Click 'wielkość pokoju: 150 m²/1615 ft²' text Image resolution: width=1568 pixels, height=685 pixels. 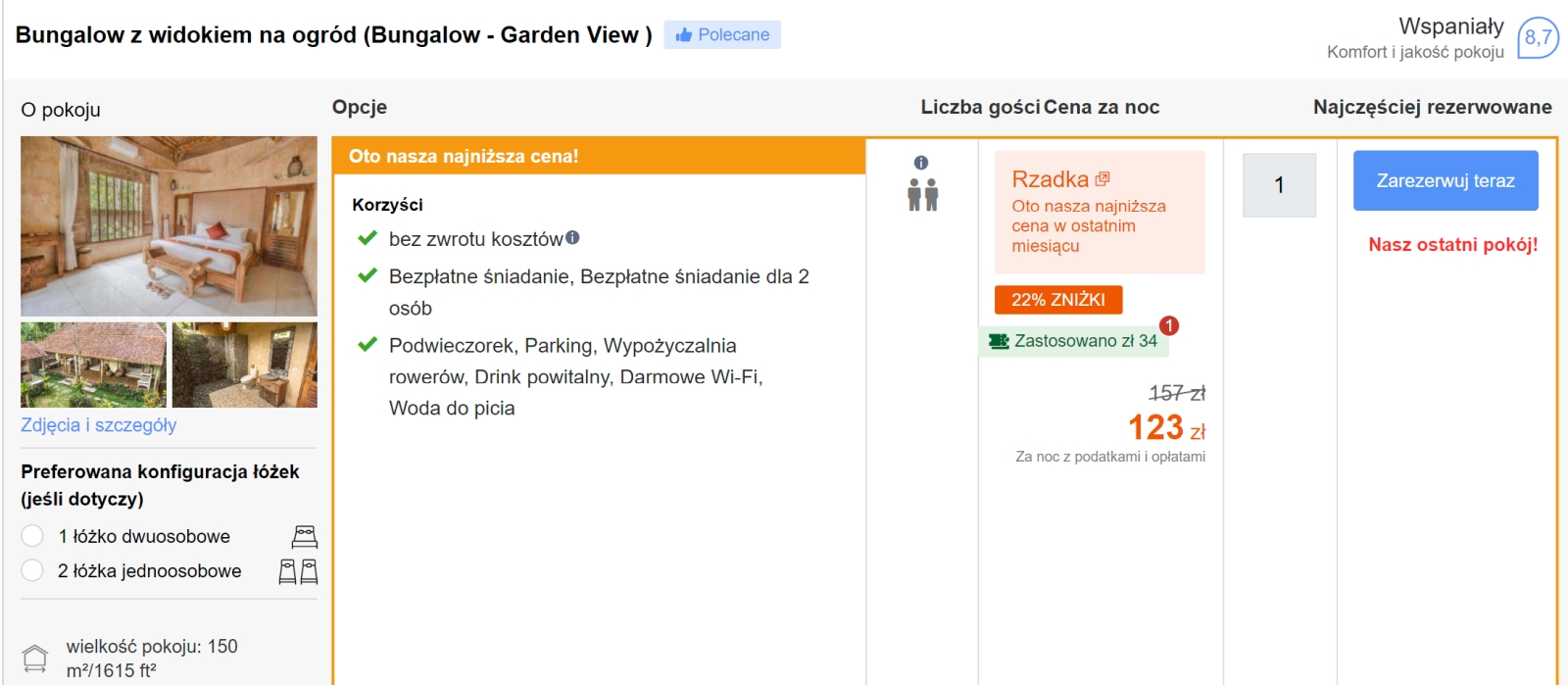tap(152, 659)
